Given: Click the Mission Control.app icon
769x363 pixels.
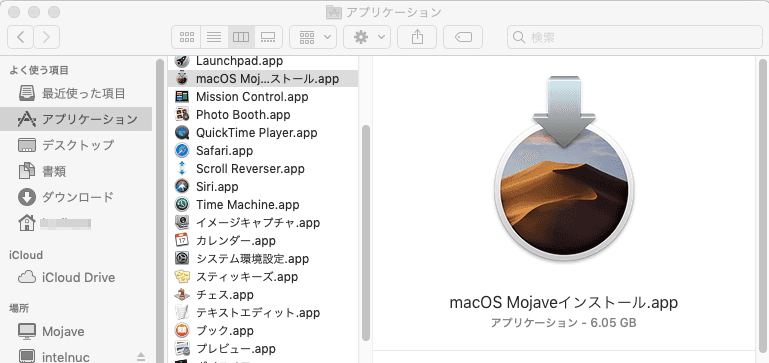Looking at the screenshot, I should [x=182, y=97].
